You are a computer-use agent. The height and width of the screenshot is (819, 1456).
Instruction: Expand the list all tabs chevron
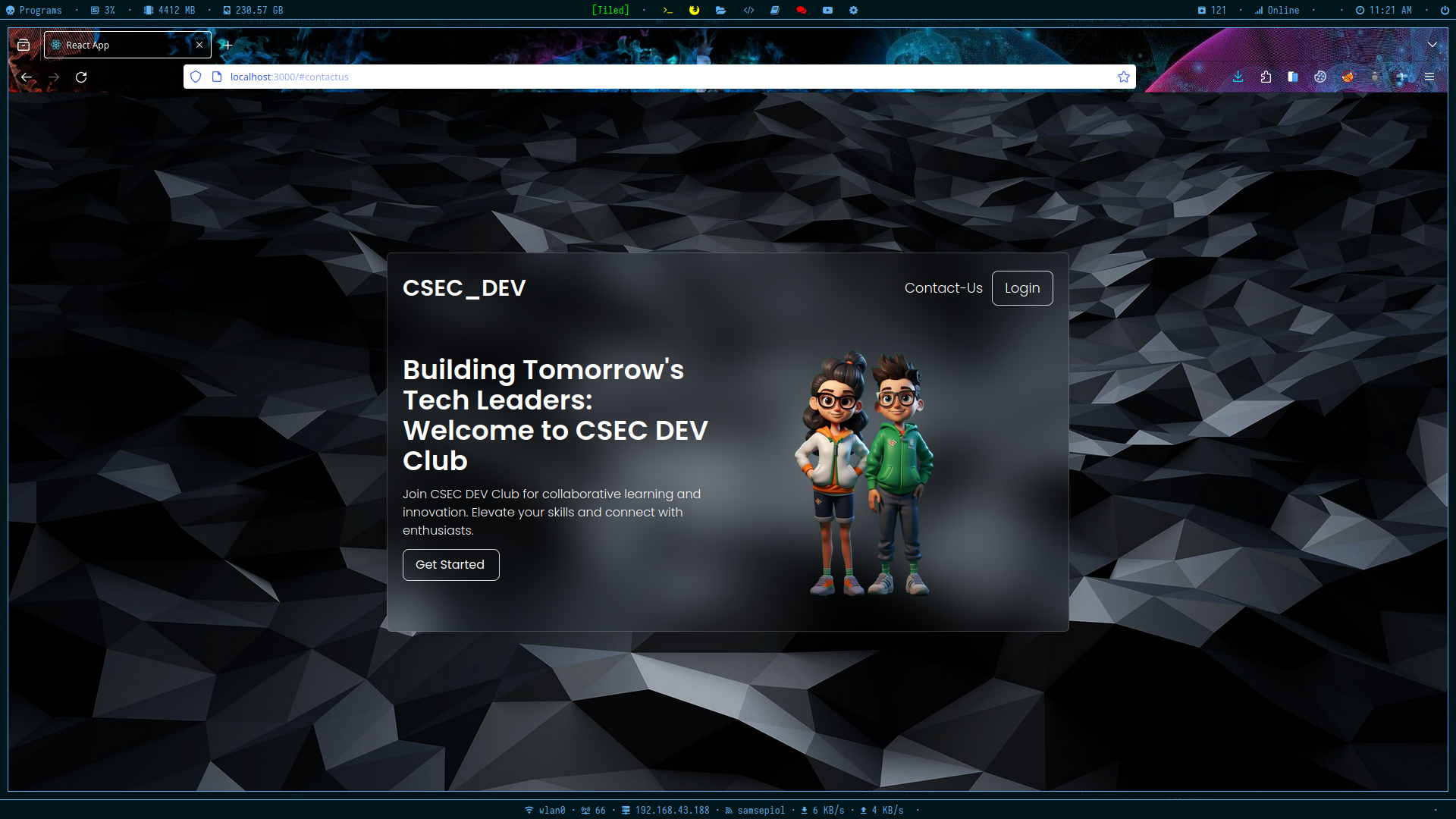1432,45
